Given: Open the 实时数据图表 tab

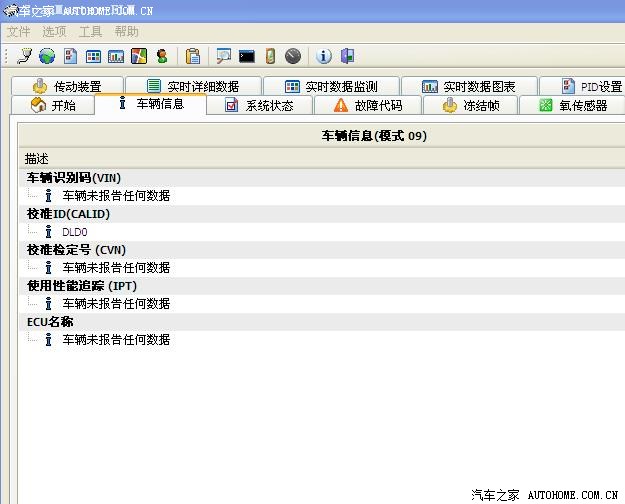Looking at the screenshot, I should click(x=468, y=87).
